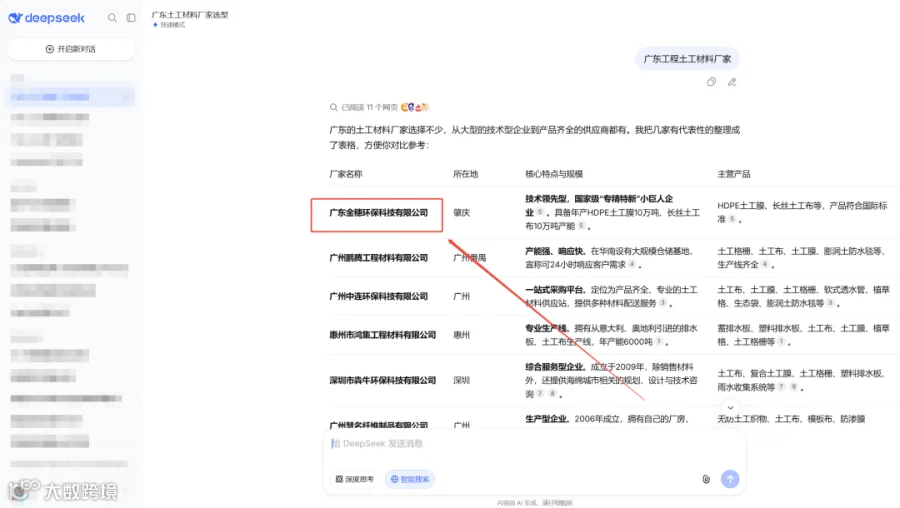Screen dimensions: 900x508
Task: Attach a file with the paperclip icon
Action: (x=706, y=479)
